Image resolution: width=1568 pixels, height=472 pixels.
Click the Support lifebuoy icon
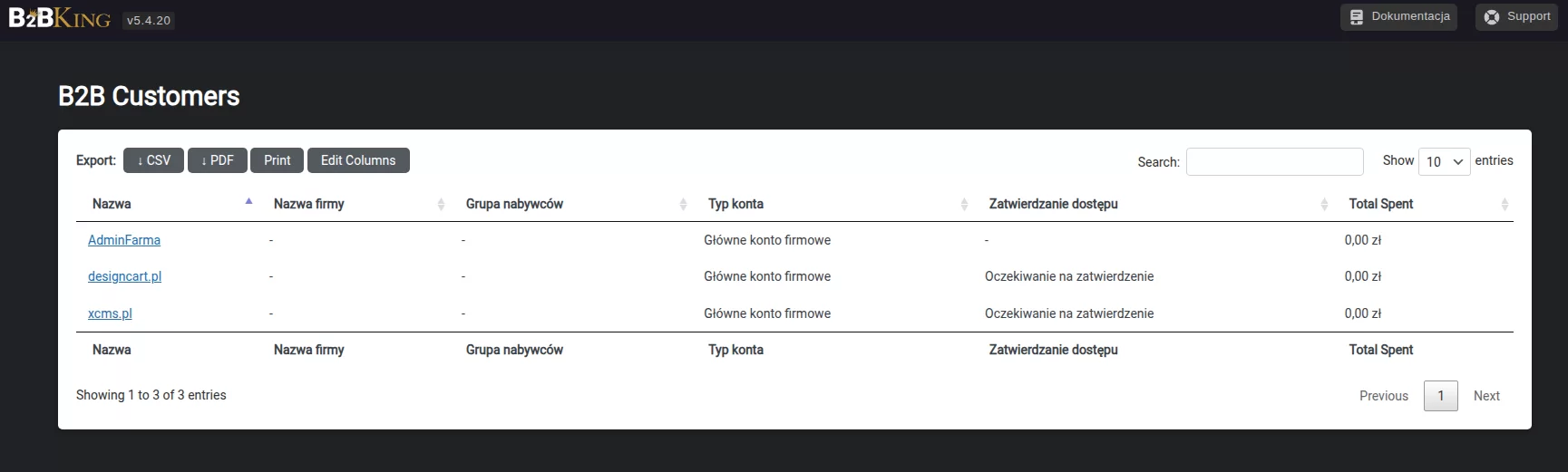click(1492, 17)
